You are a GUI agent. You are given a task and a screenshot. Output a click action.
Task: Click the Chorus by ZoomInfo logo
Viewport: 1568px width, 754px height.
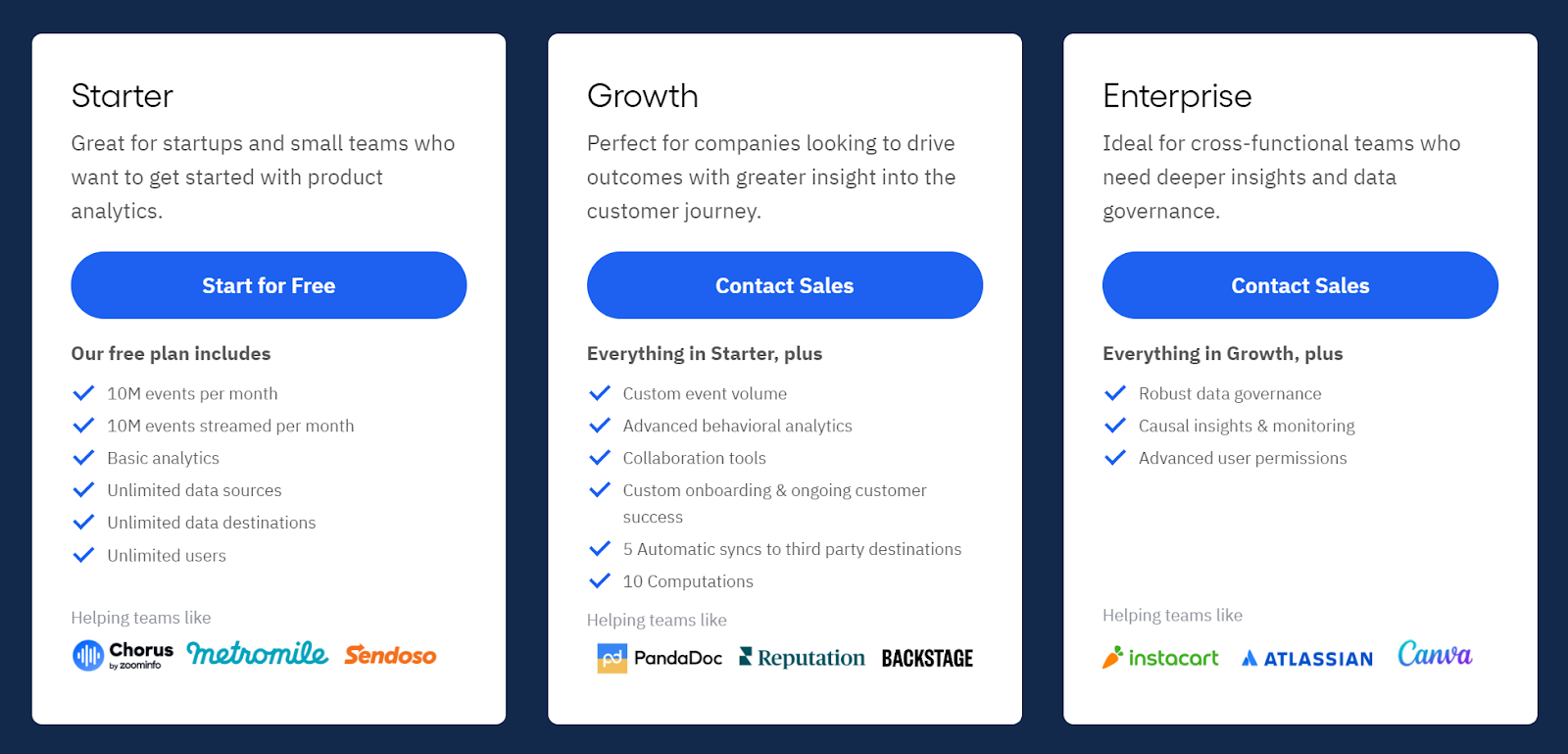(122, 655)
